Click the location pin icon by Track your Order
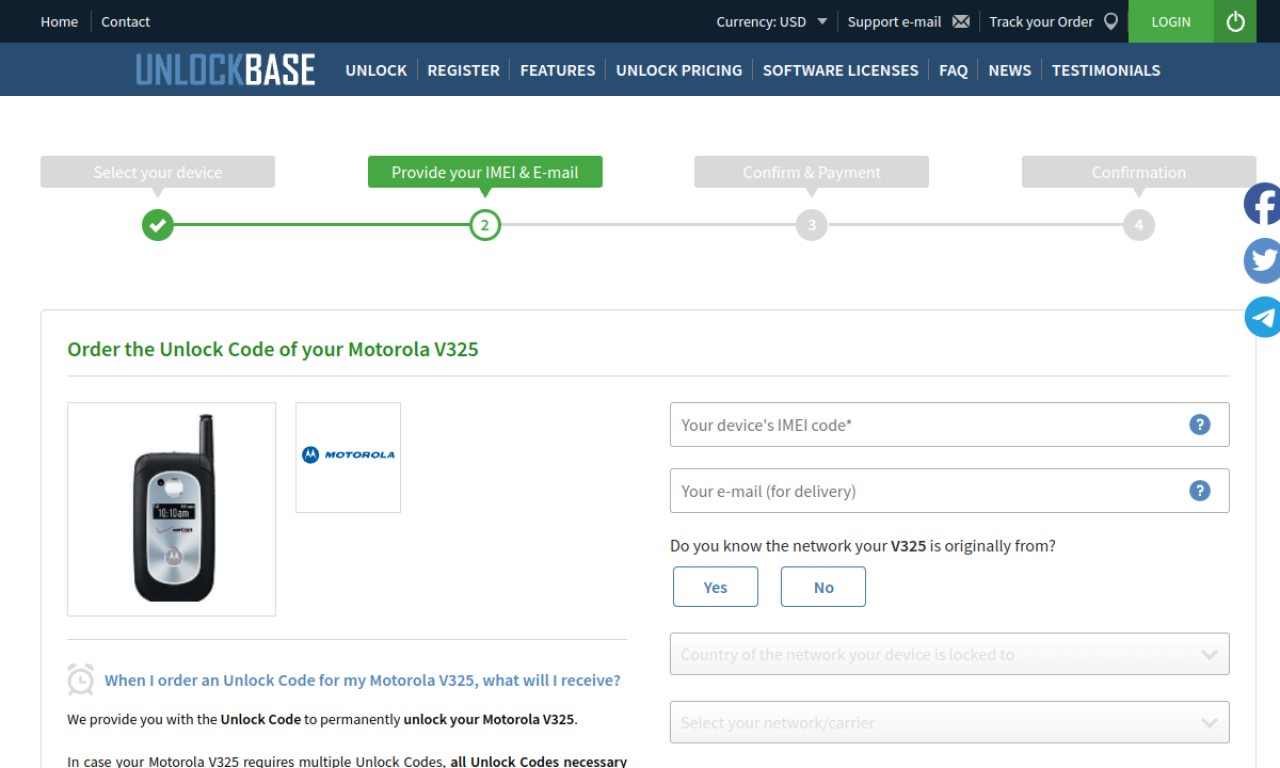 (x=1111, y=21)
